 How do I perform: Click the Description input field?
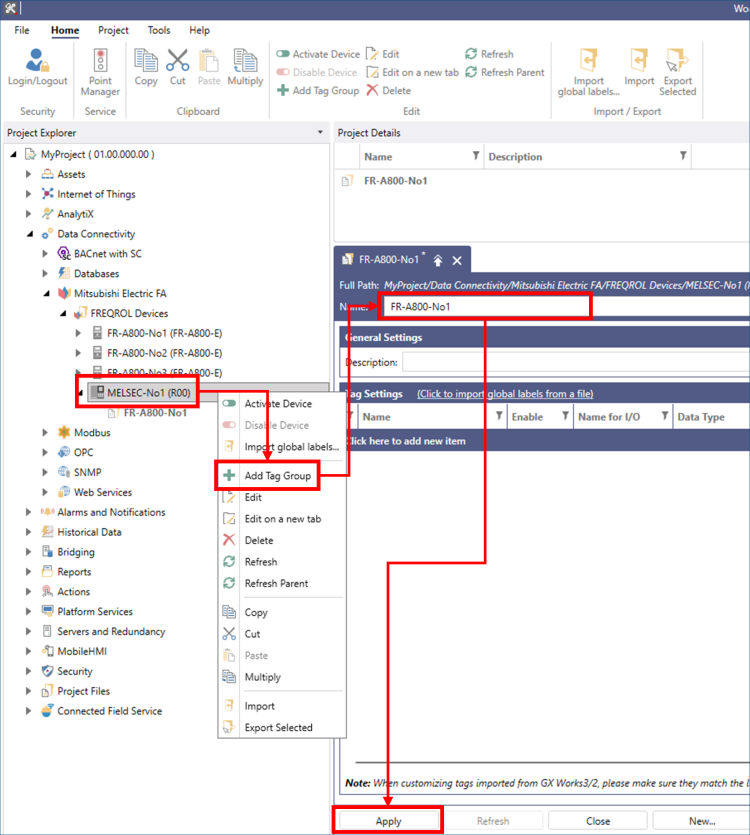pos(575,362)
